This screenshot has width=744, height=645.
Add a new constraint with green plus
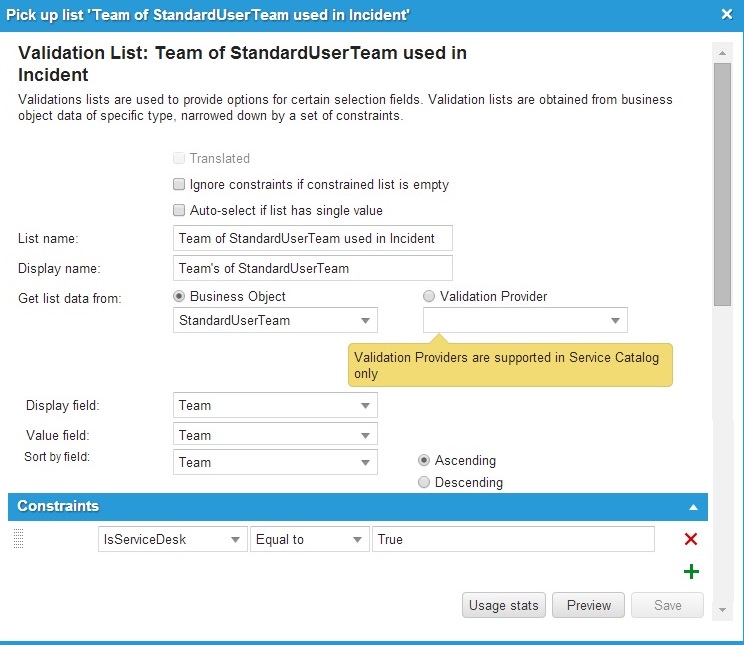(x=691, y=572)
